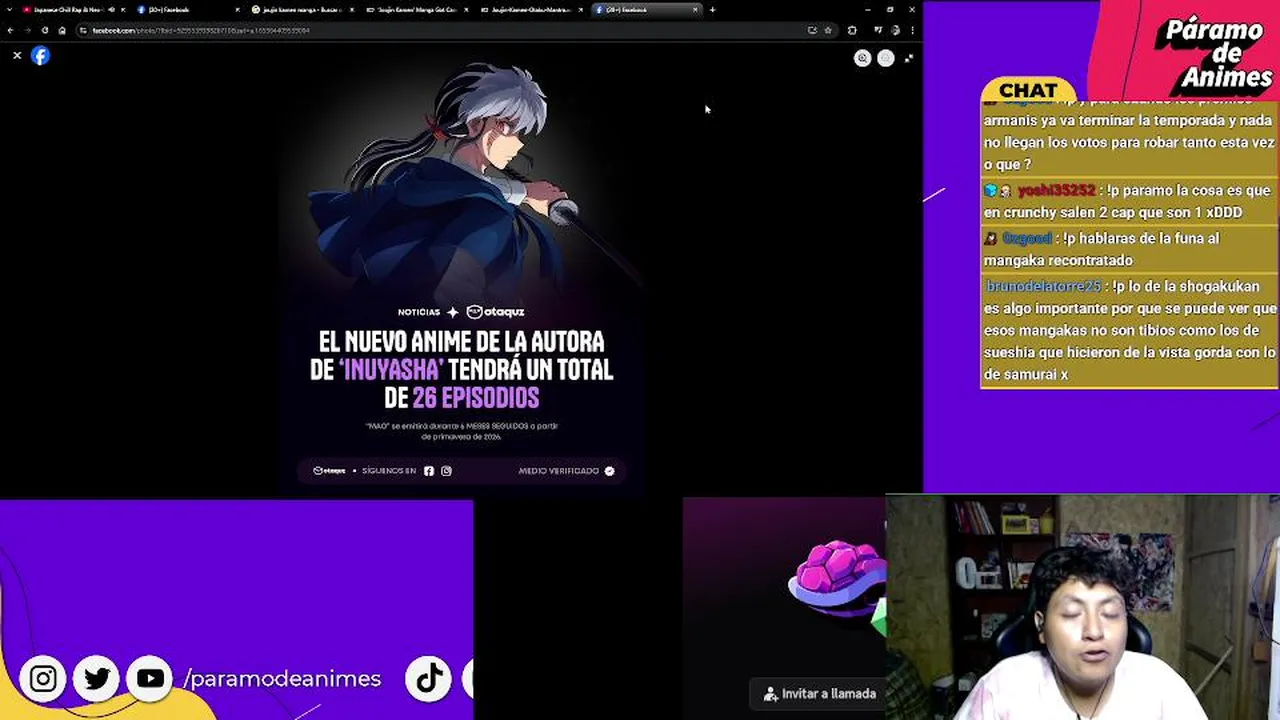The image size is (1280, 720).
Task: Click username brunodelatorre25 in chat
Action: 1043,286
